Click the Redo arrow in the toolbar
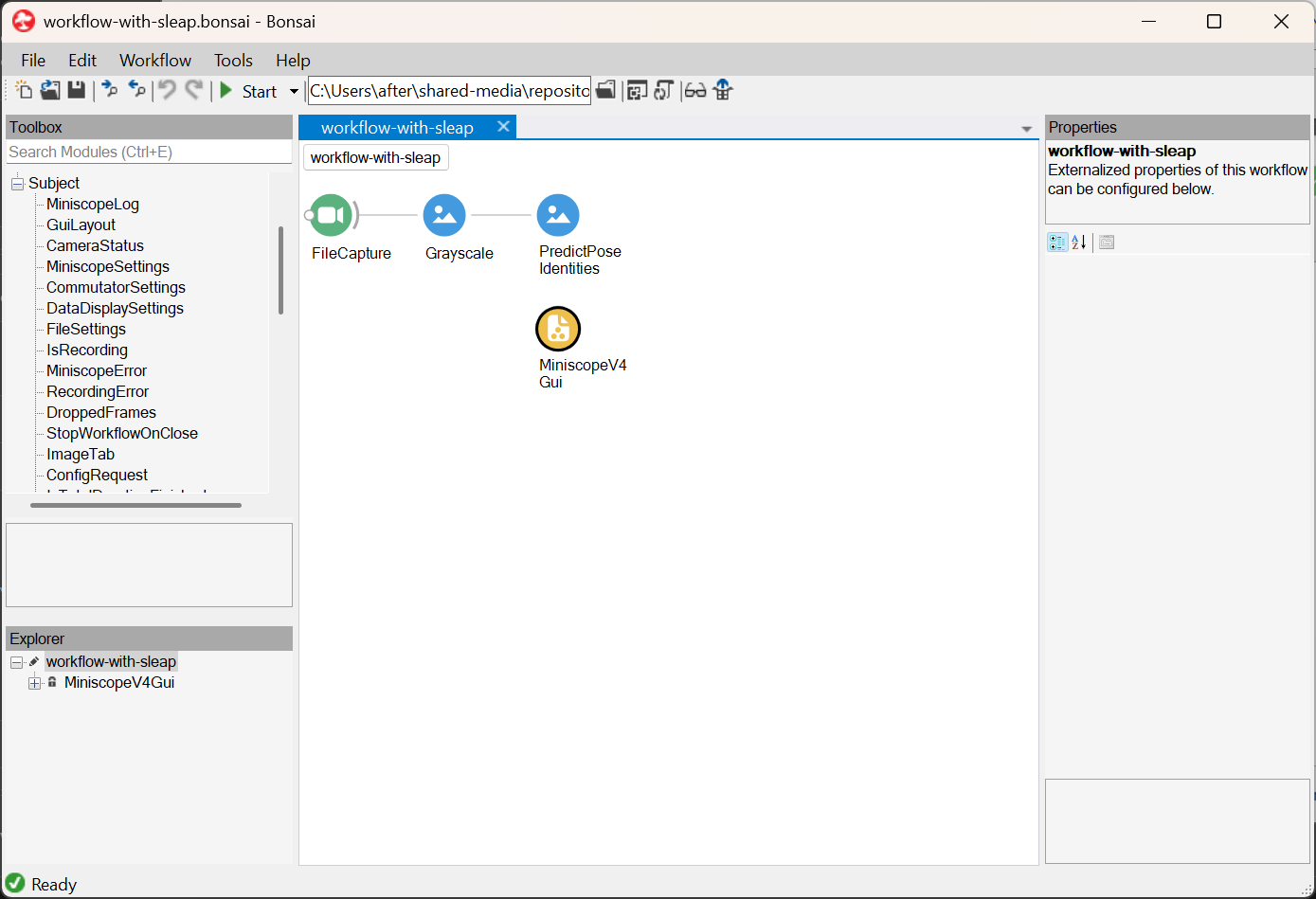1316x899 pixels. click(x=194, y=90)
